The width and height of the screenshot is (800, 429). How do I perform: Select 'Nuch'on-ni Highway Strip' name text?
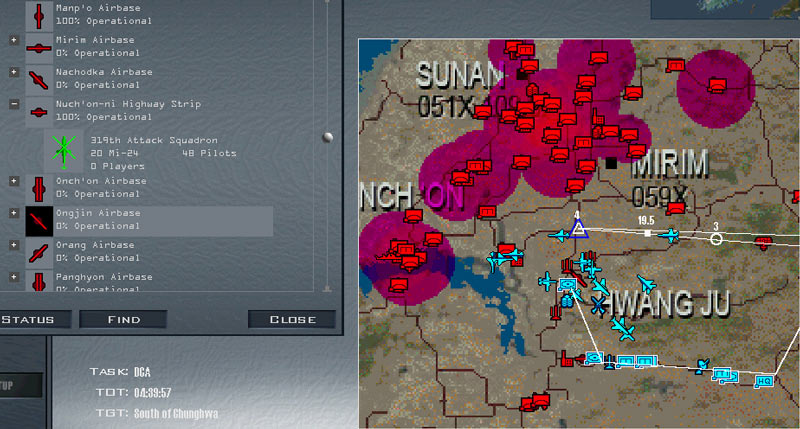point(128,104)
